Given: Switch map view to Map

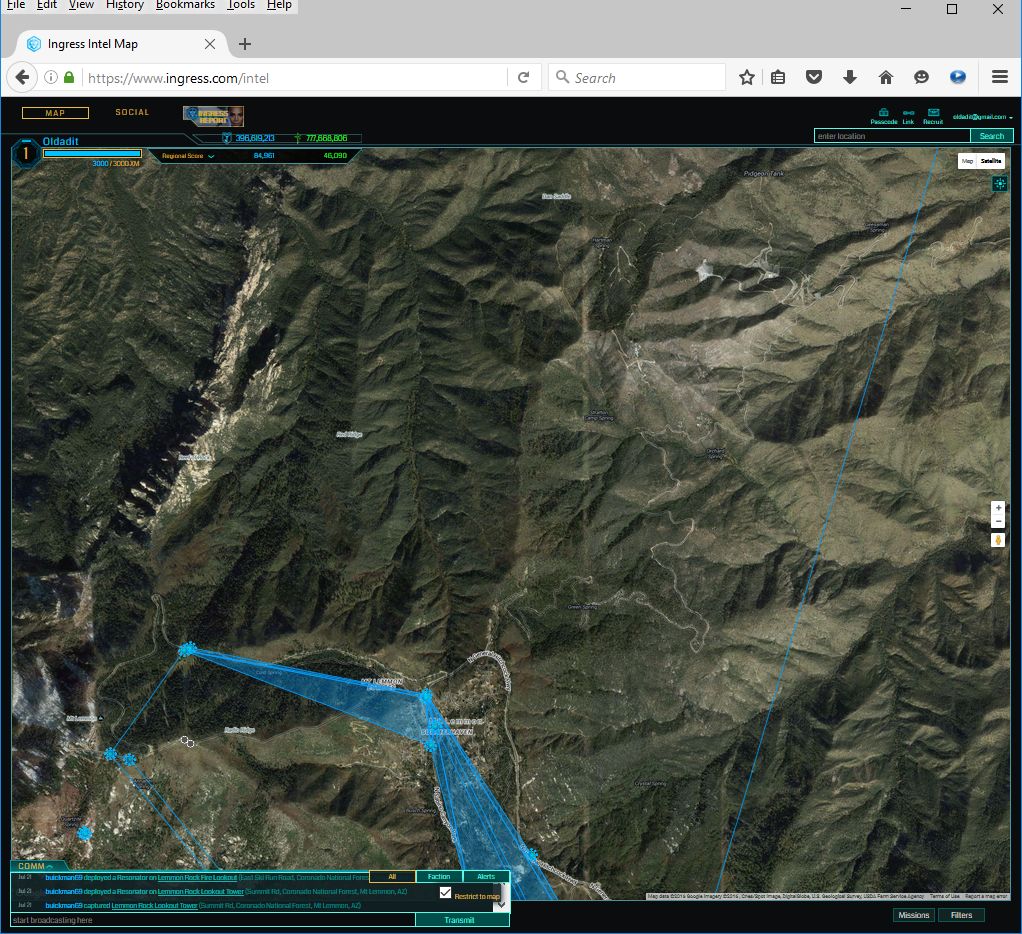Looking at the screenshot, I should point(967,161).
